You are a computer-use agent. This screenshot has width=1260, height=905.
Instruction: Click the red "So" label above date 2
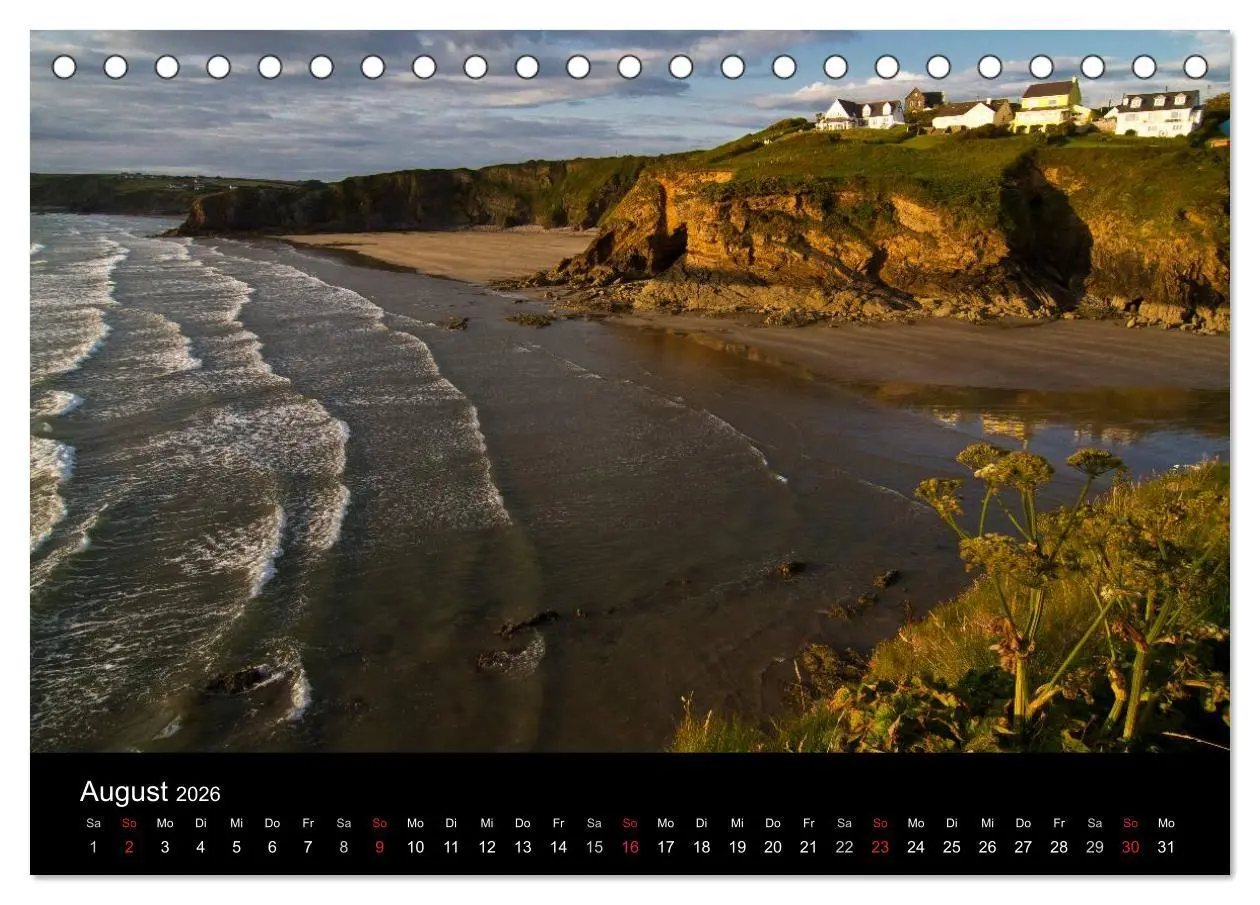tap(129, 823)
